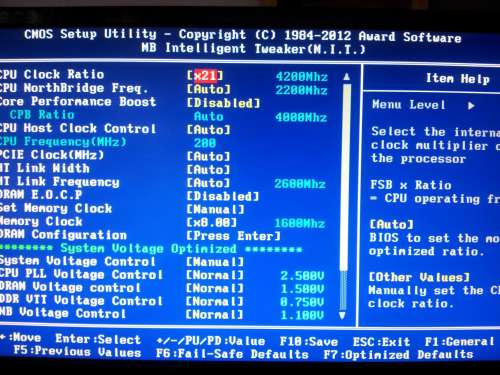Viewport: 500px width, 375px height.
Task: Change the Core Performance Boost Disabled value
Action: click(223, 103)
